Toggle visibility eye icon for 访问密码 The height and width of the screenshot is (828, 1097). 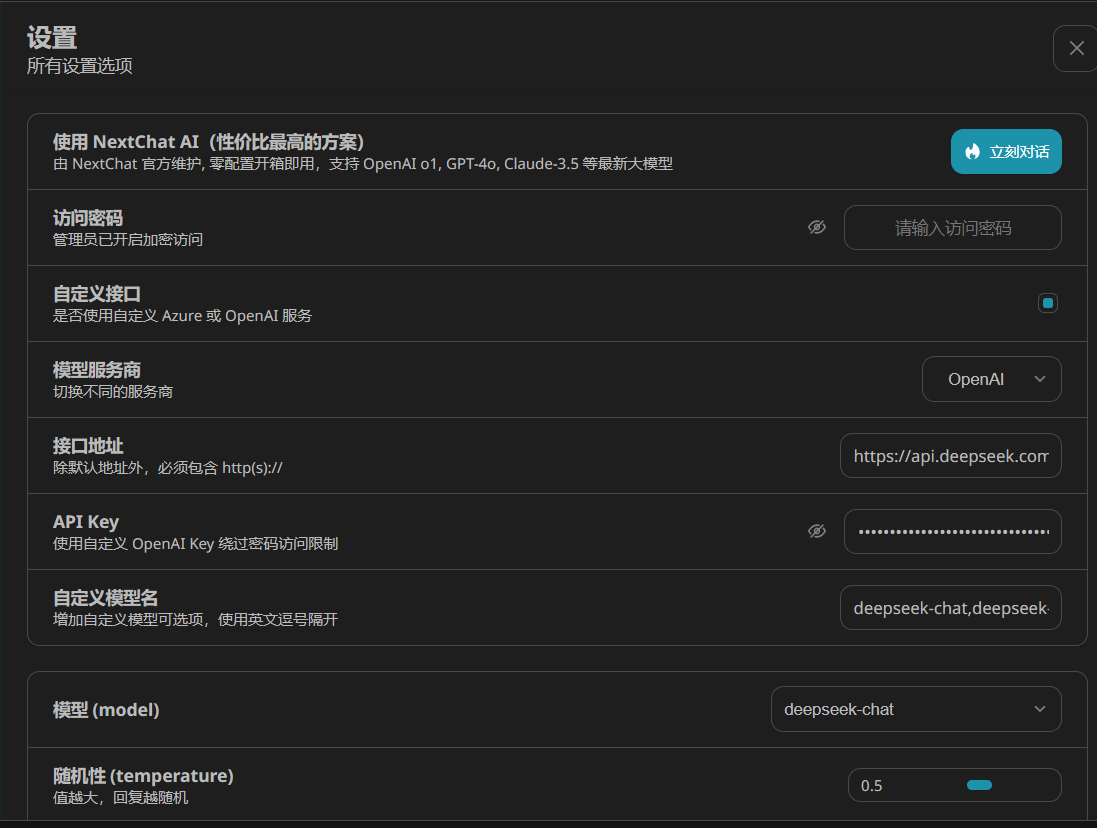tap(816, 227)
